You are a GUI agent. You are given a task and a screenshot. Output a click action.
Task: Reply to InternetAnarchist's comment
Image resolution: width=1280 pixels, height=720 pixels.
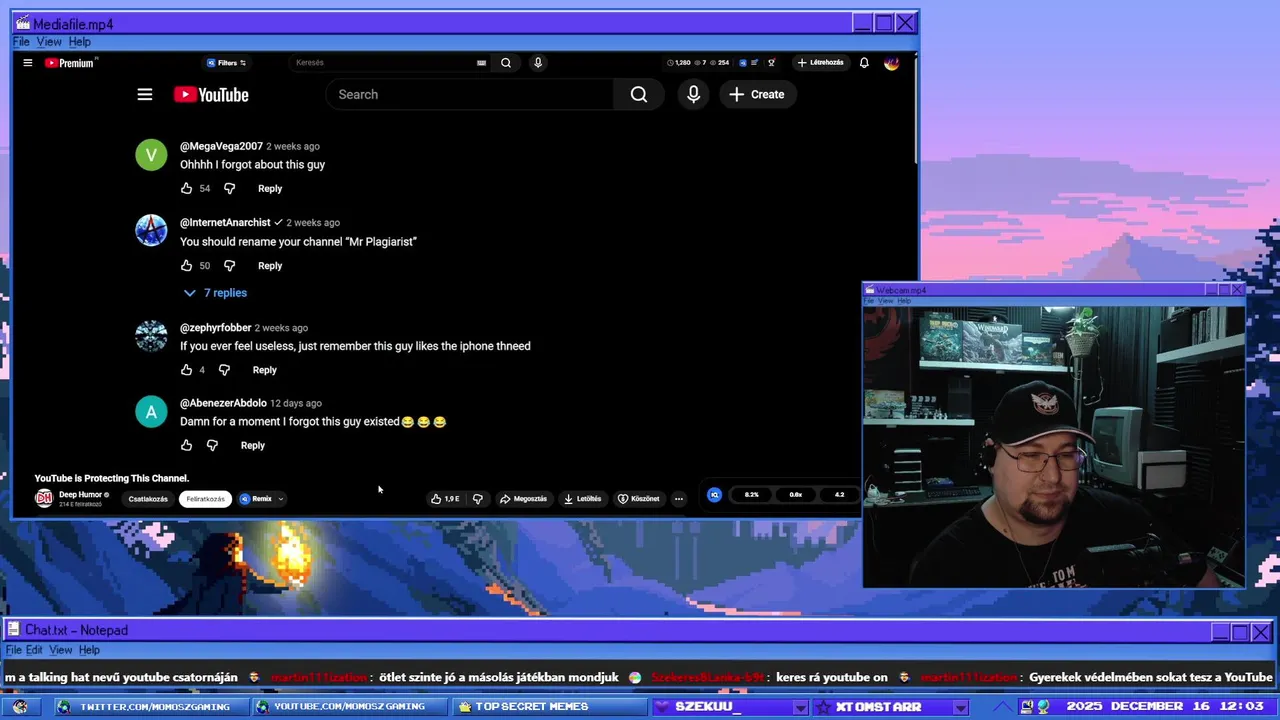pyautogui.click(x=270, y=265)
